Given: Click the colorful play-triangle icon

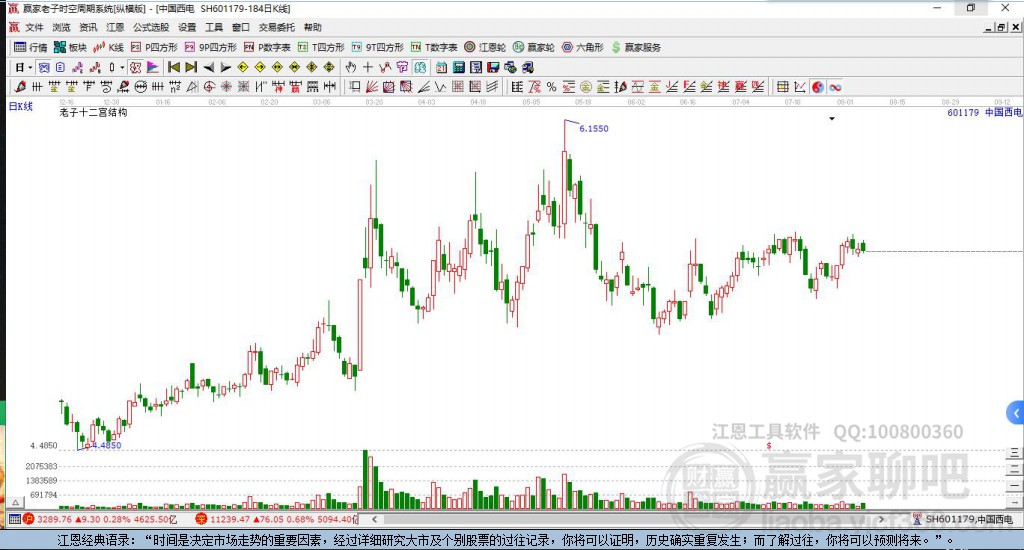Looking at the screenshot, I should click(153, 67).
